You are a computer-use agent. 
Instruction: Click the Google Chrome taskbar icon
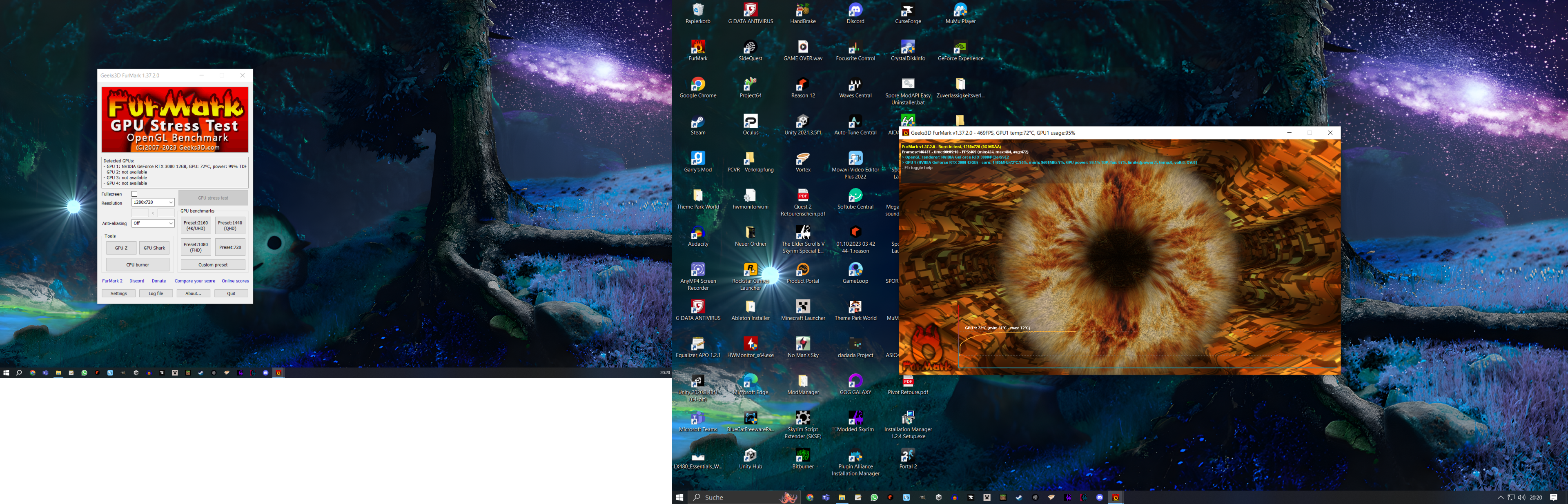[810, 497]
